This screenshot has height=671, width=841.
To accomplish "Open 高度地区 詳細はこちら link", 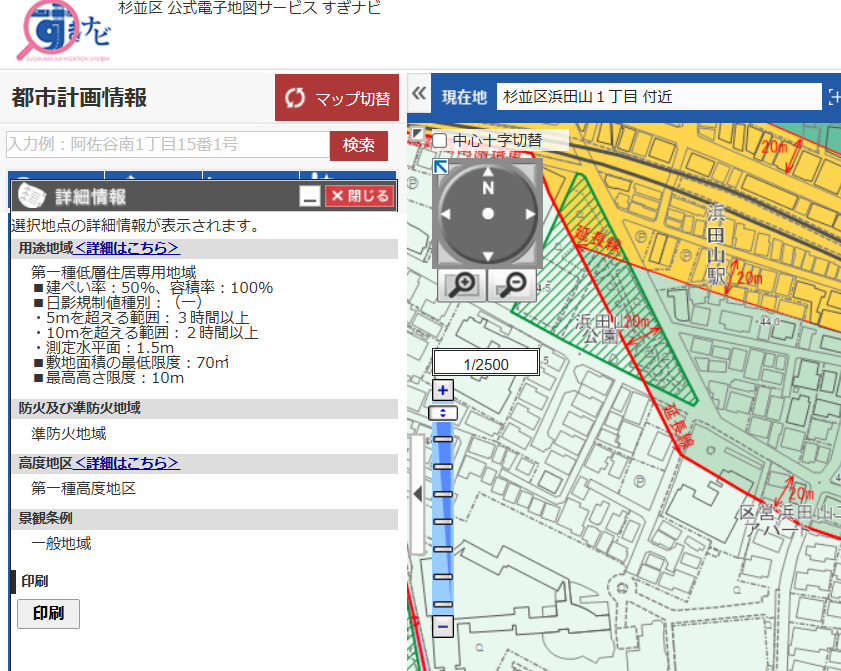I will click(x=127, y=463).
